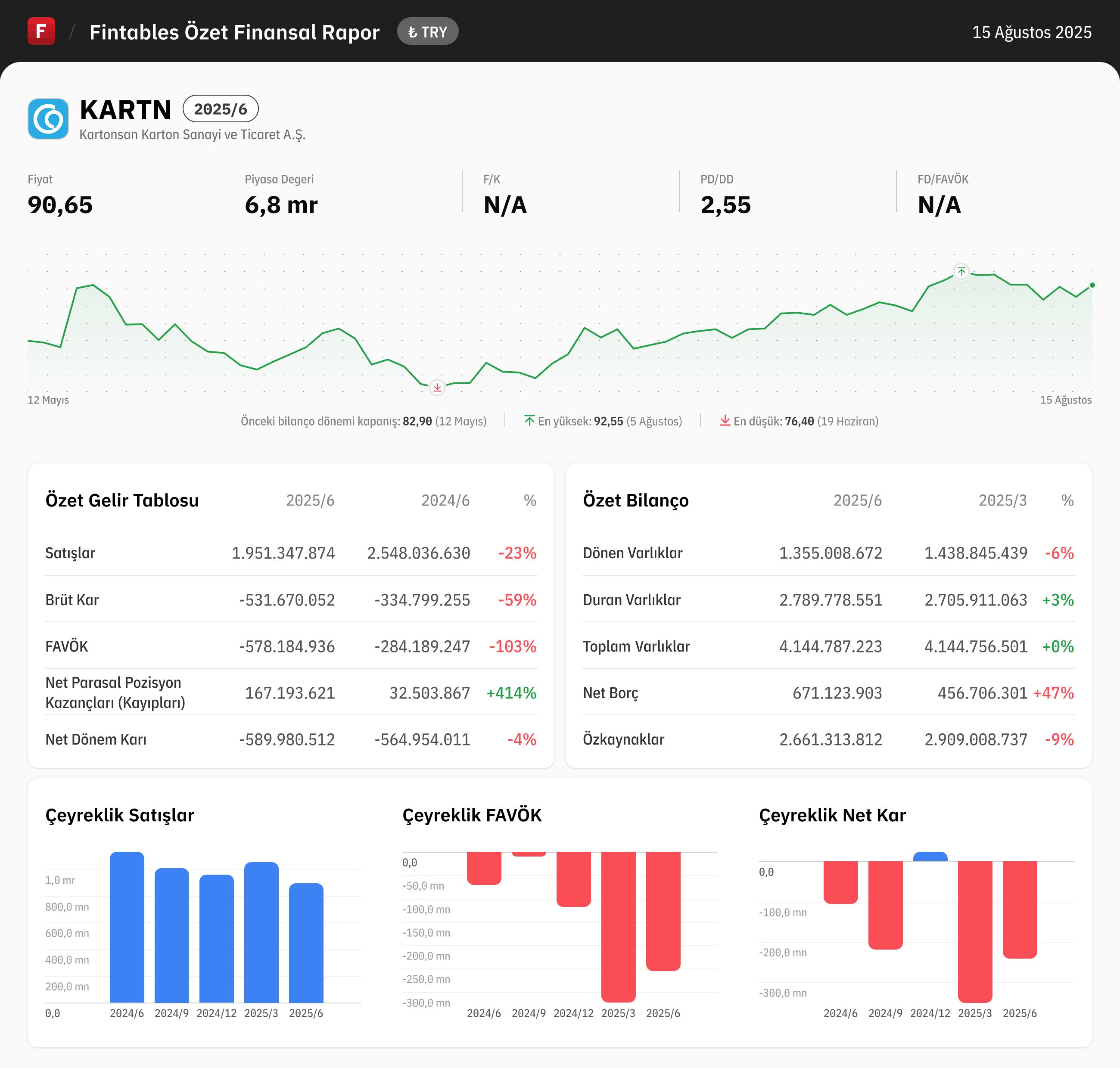Click the red down arrow beside En düşük
The image size is (1120, 1068).
point(724,421)
